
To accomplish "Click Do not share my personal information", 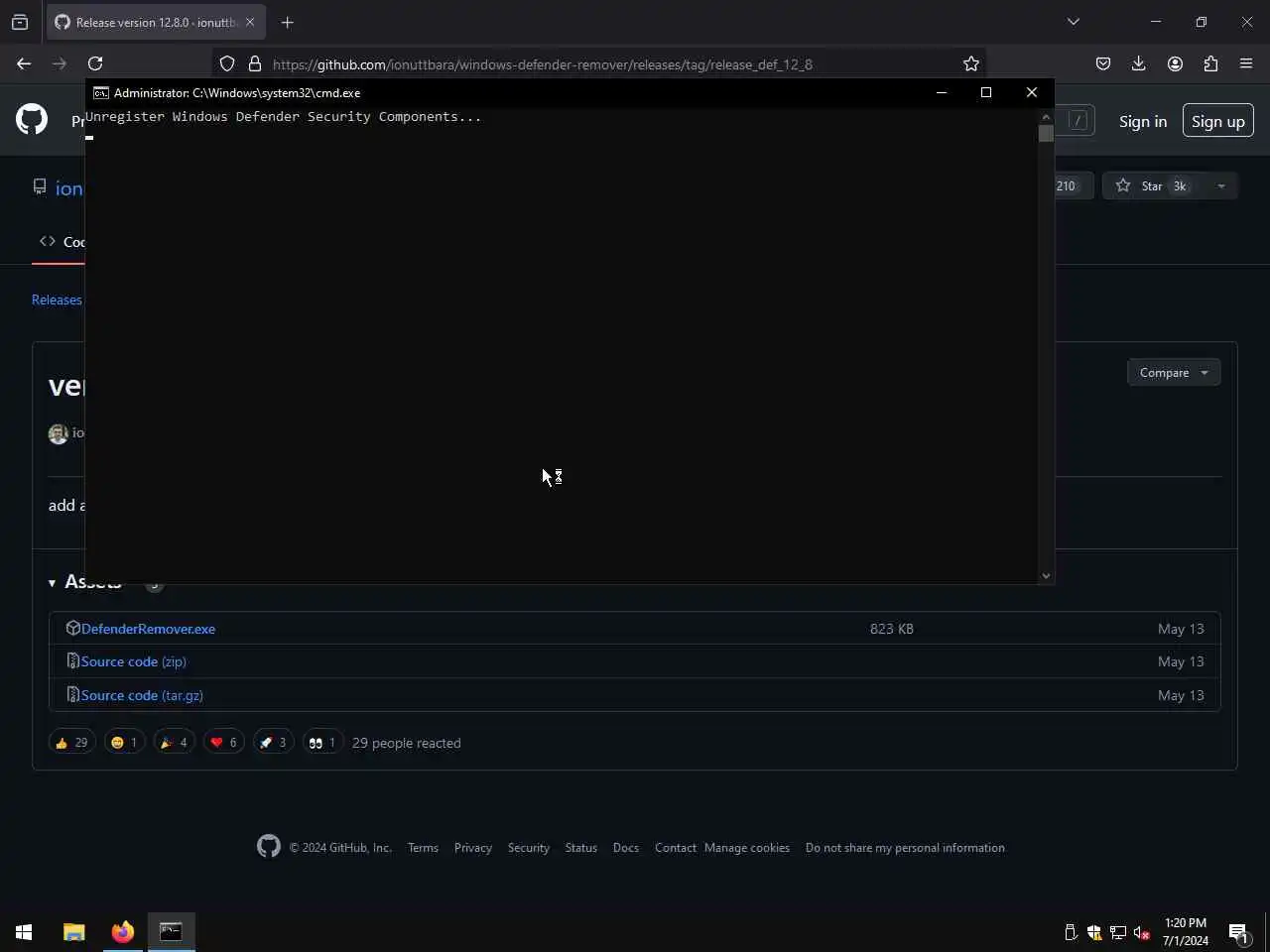I will 905,848.
